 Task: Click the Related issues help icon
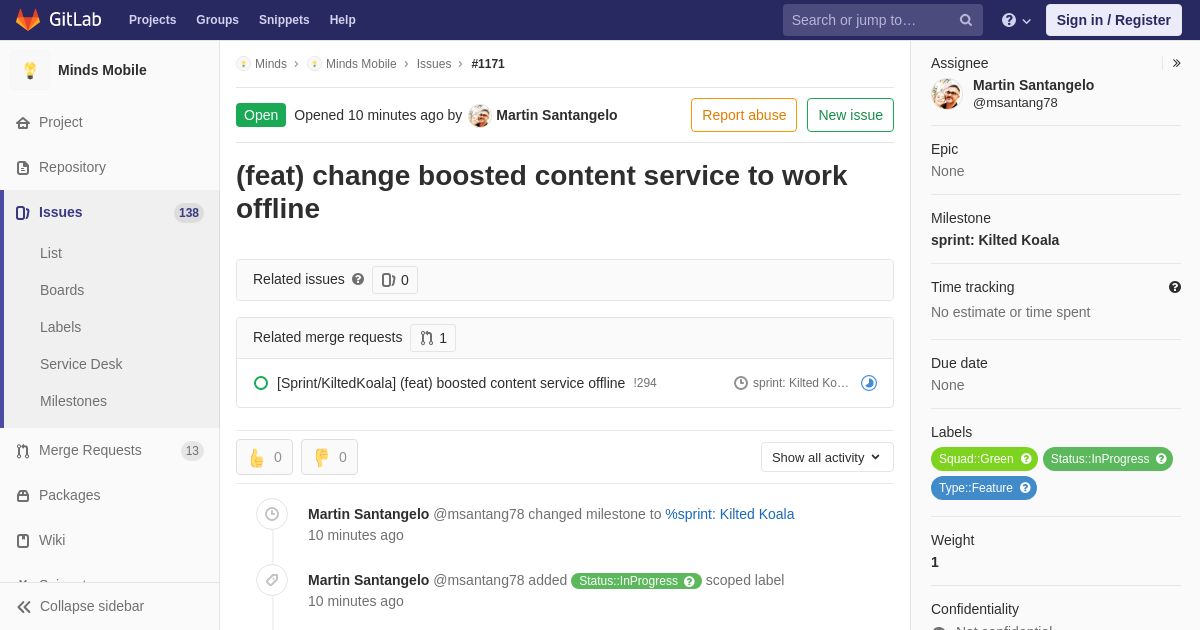pyautogui.click(x=358, y=280)
